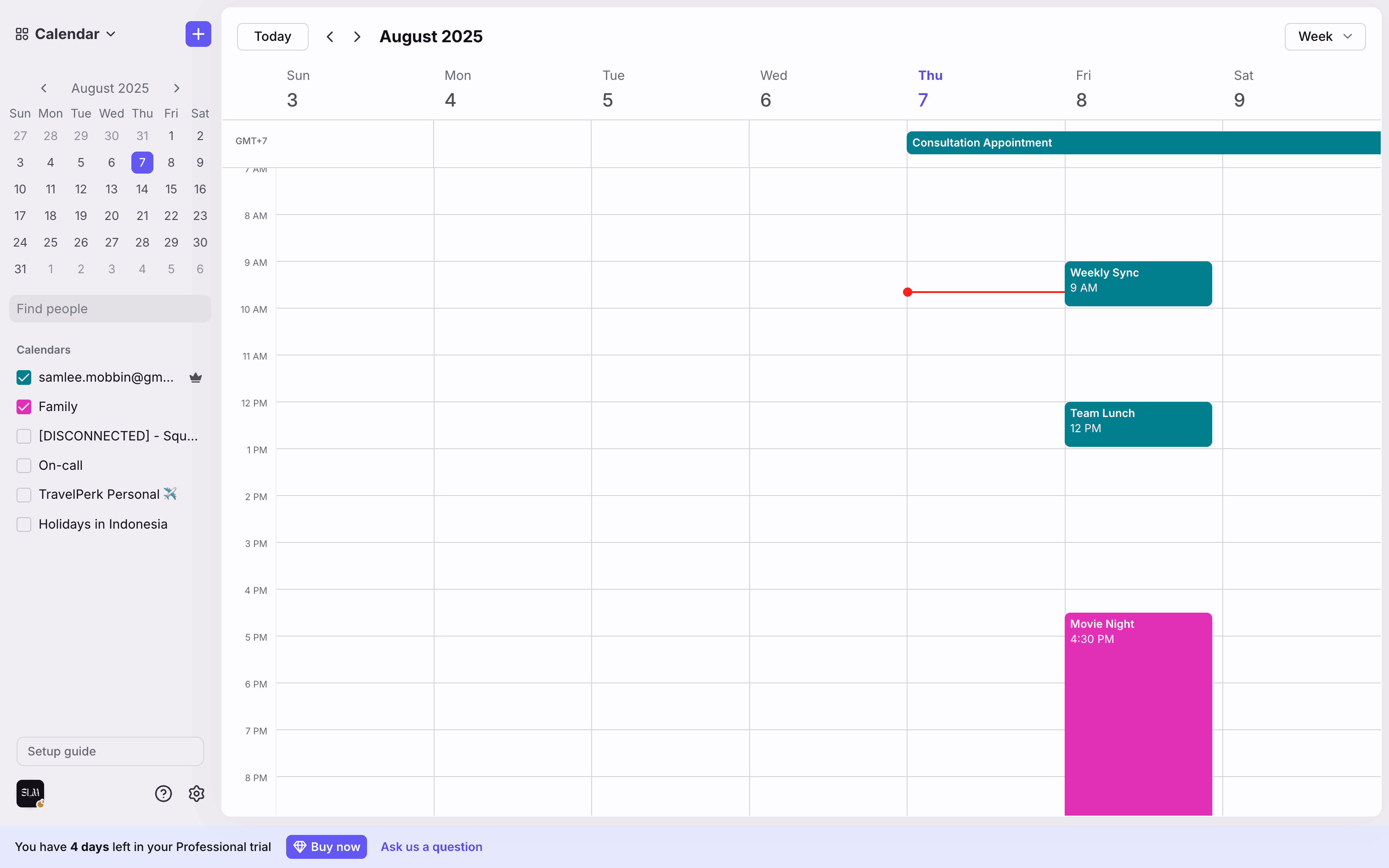Open the Setup guide
The image size is (1389, 868).
coord(110,751)
